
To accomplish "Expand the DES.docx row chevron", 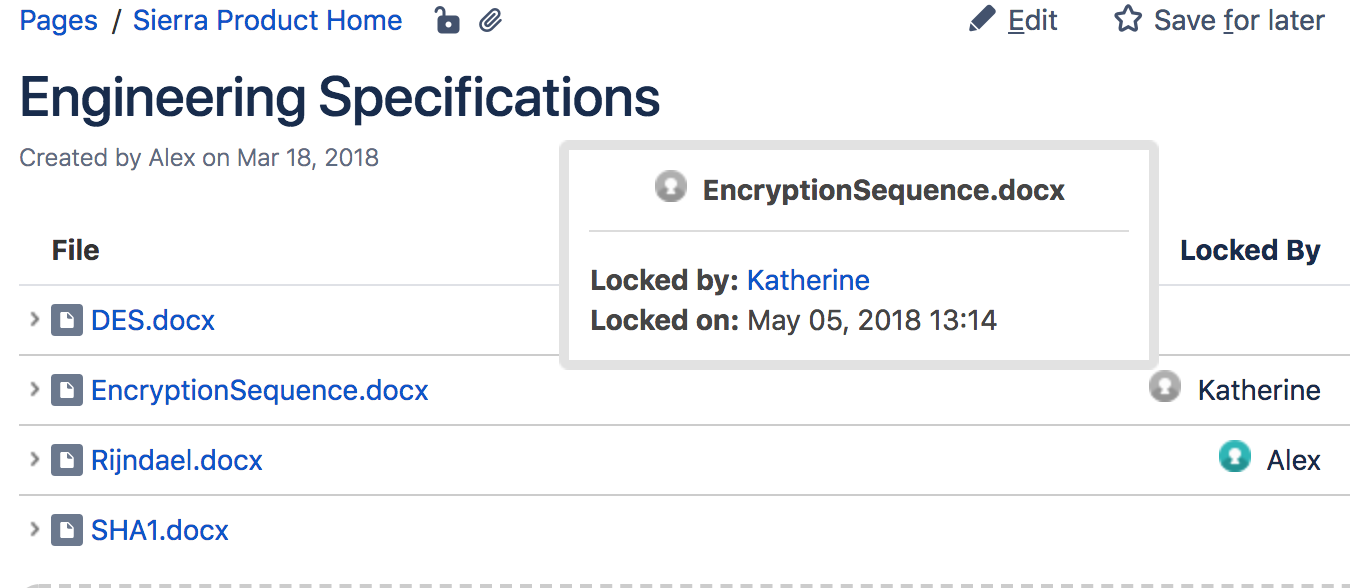I will click(34, 320).
